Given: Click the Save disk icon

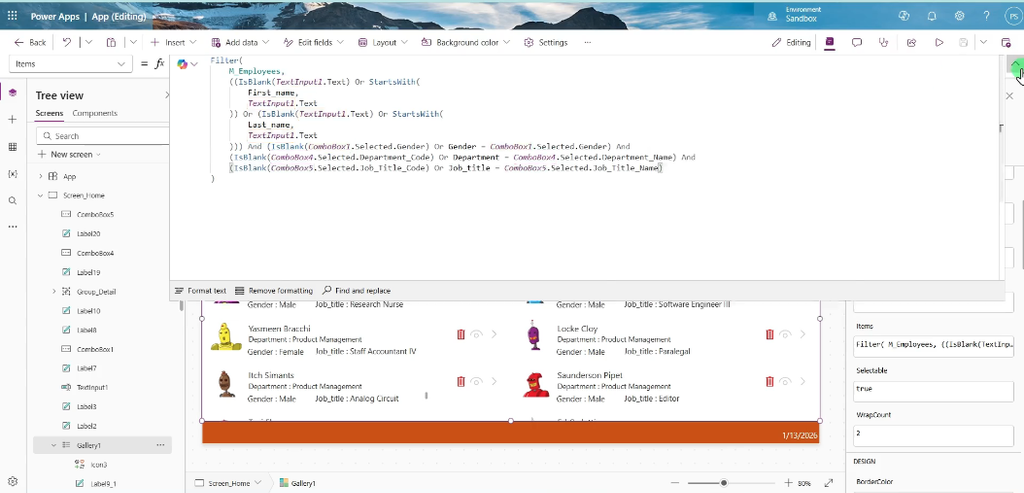Looking at the screenshot, I should [x=963, y=42].
